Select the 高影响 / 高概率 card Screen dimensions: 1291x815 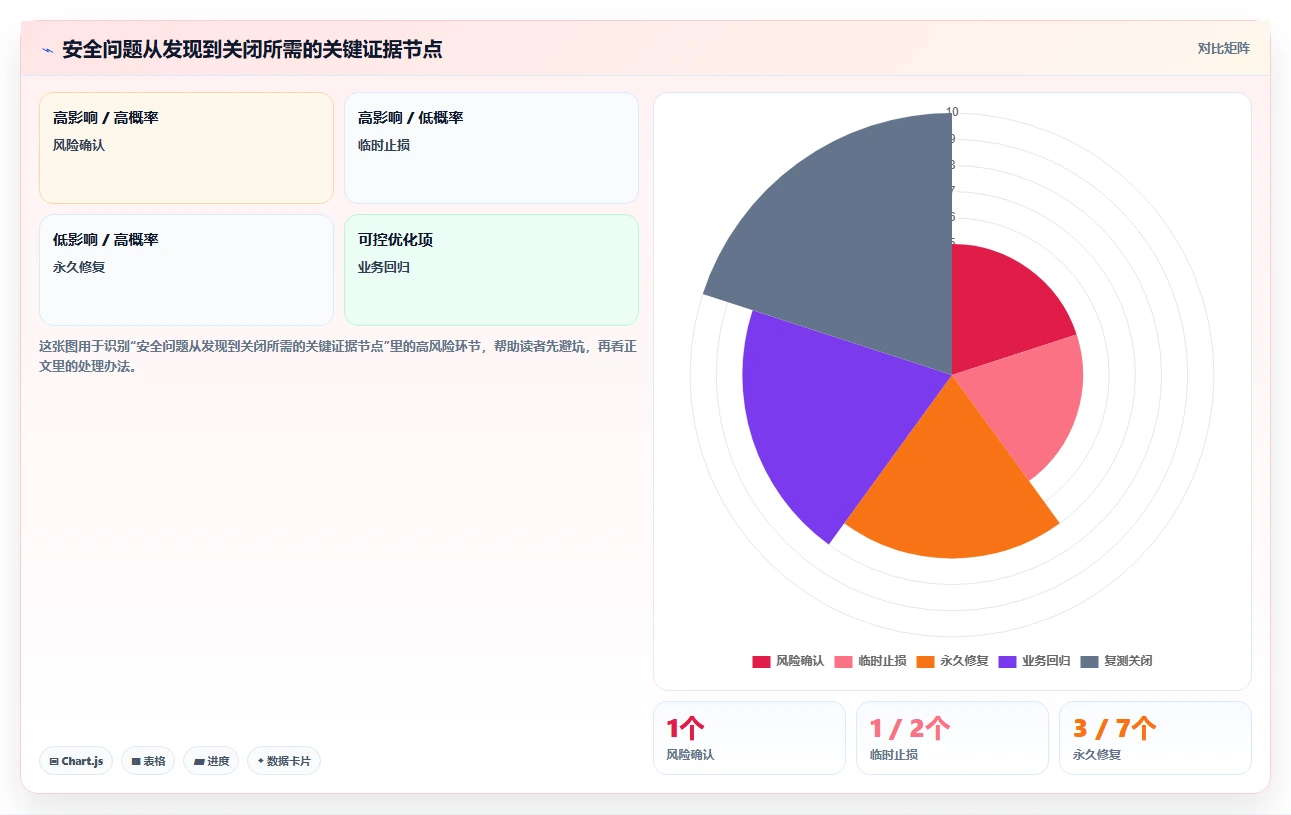click(186, 148)
